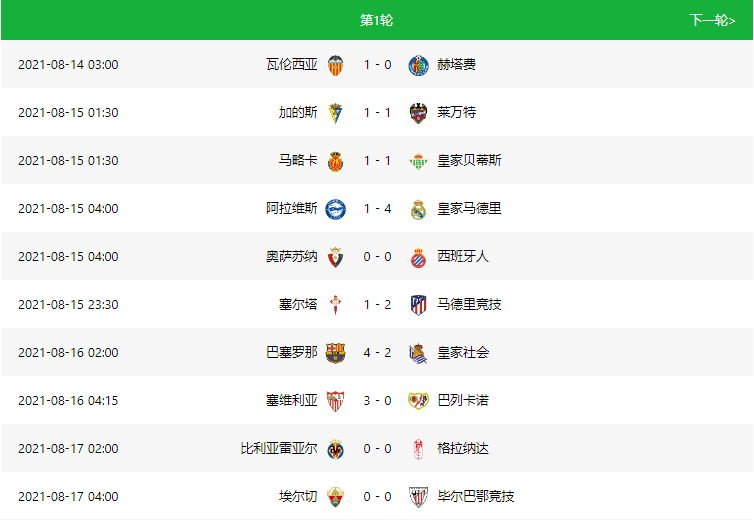This screenshot has height=520, width=754.
Task: Click the Real Betis green crest
Action: (x=418, y=161)
